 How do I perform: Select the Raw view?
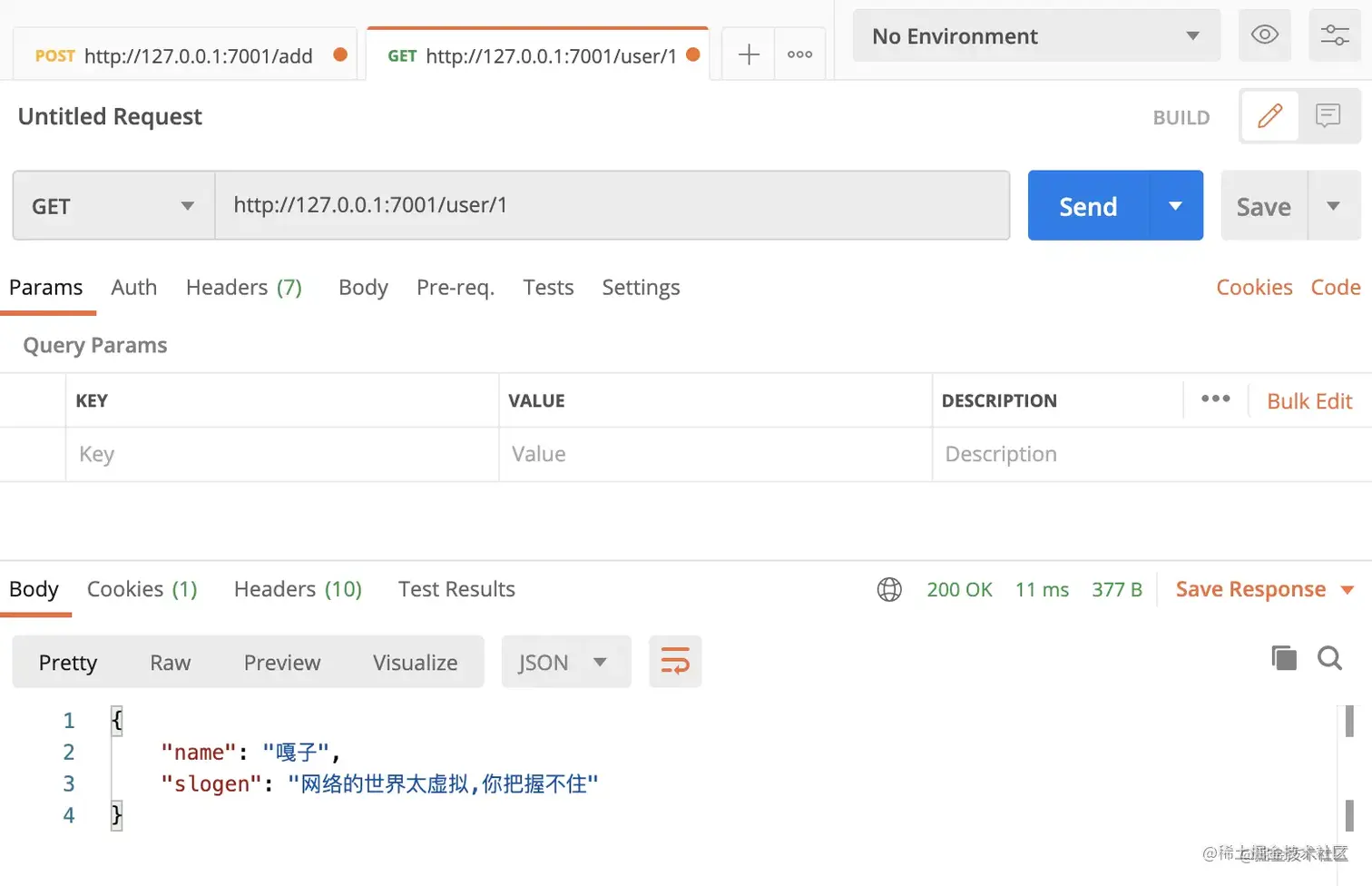tap(171, 663)
